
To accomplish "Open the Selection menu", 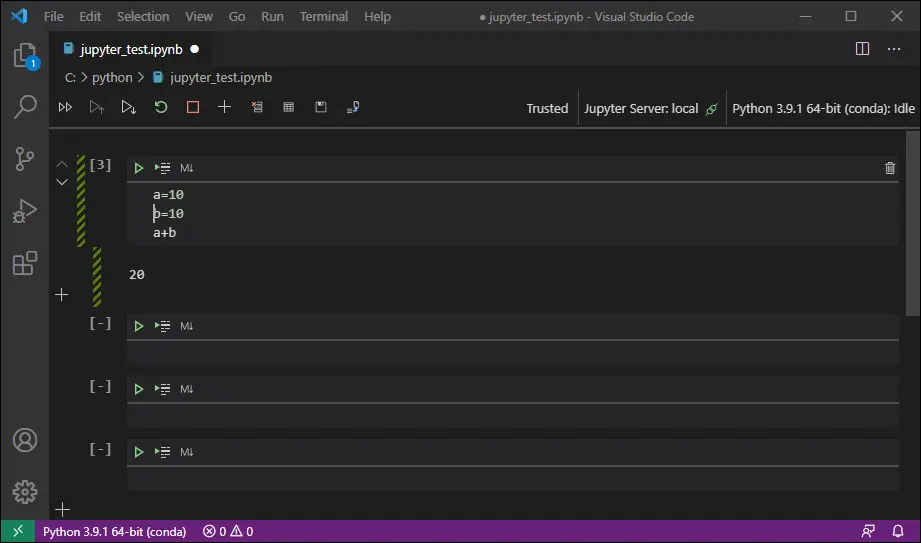I will pyautogui.click(x=143, y=16).
